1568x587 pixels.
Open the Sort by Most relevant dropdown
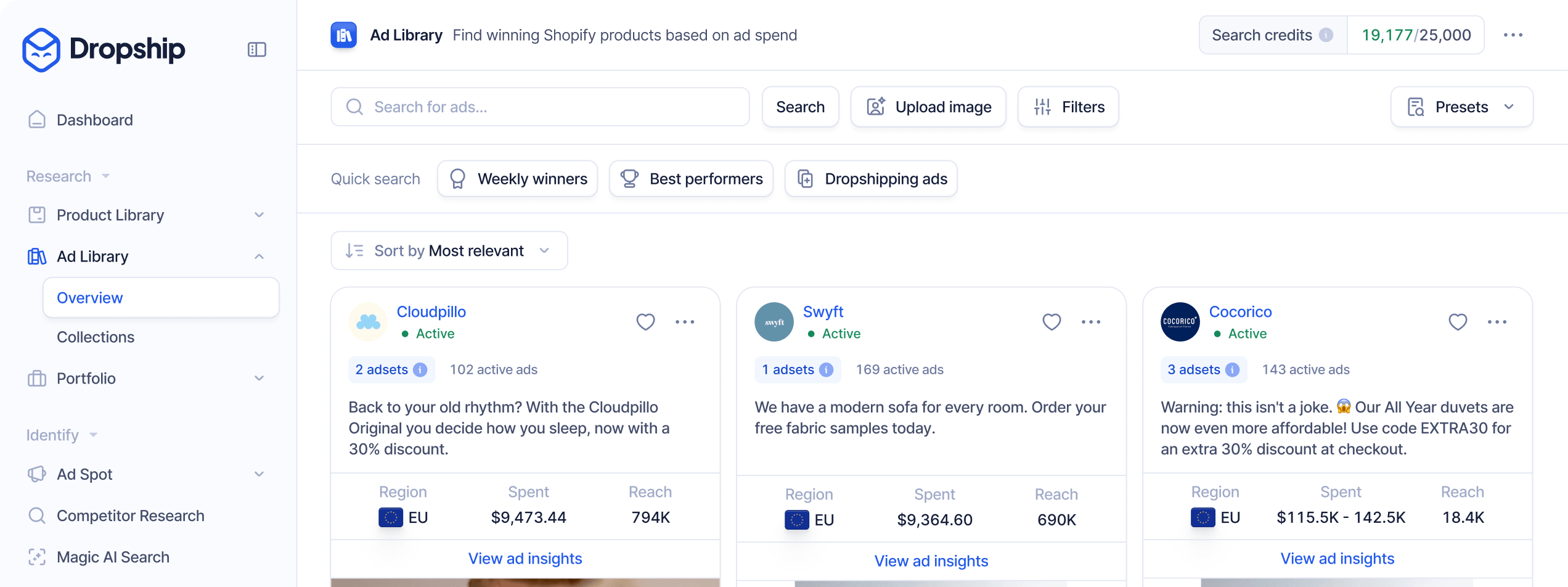[x=449, y=250]
